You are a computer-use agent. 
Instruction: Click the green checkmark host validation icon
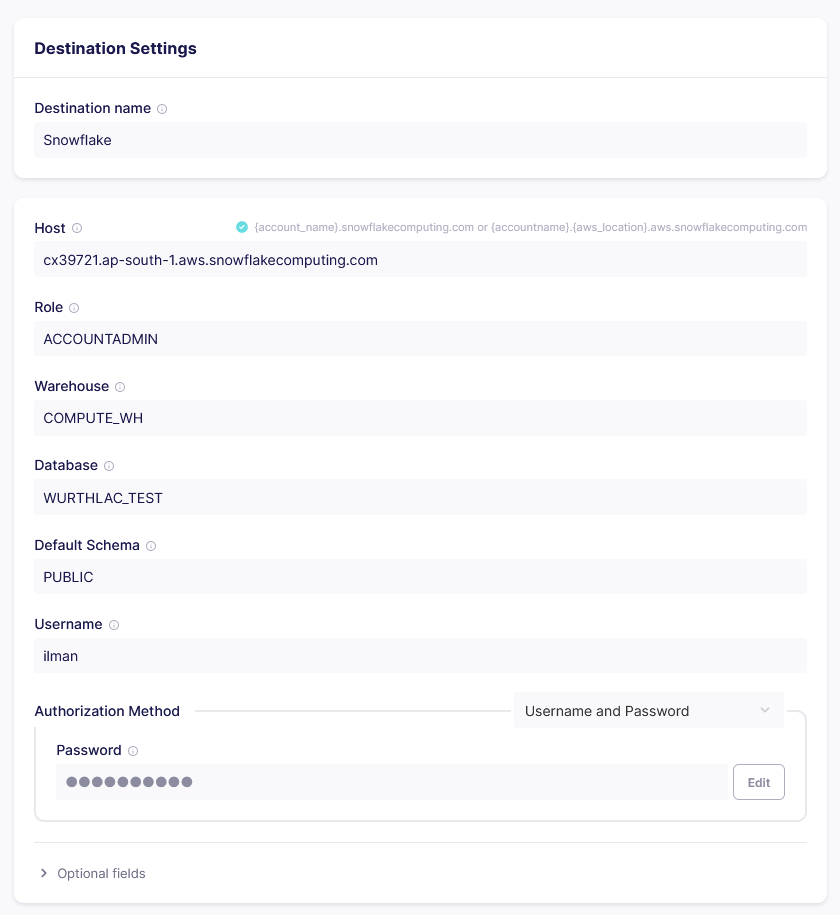242,227
